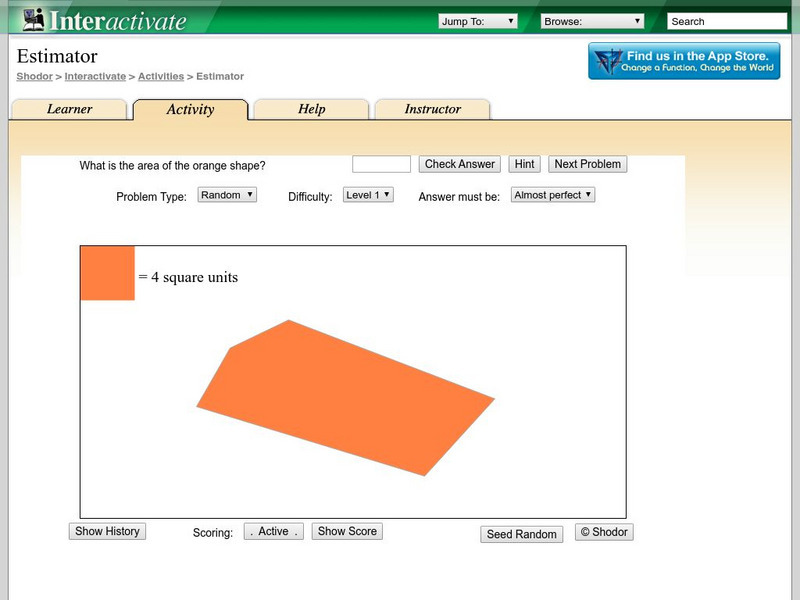
Task: Open the Activities breadcrumb link
Action: click(x=161, y=76)
